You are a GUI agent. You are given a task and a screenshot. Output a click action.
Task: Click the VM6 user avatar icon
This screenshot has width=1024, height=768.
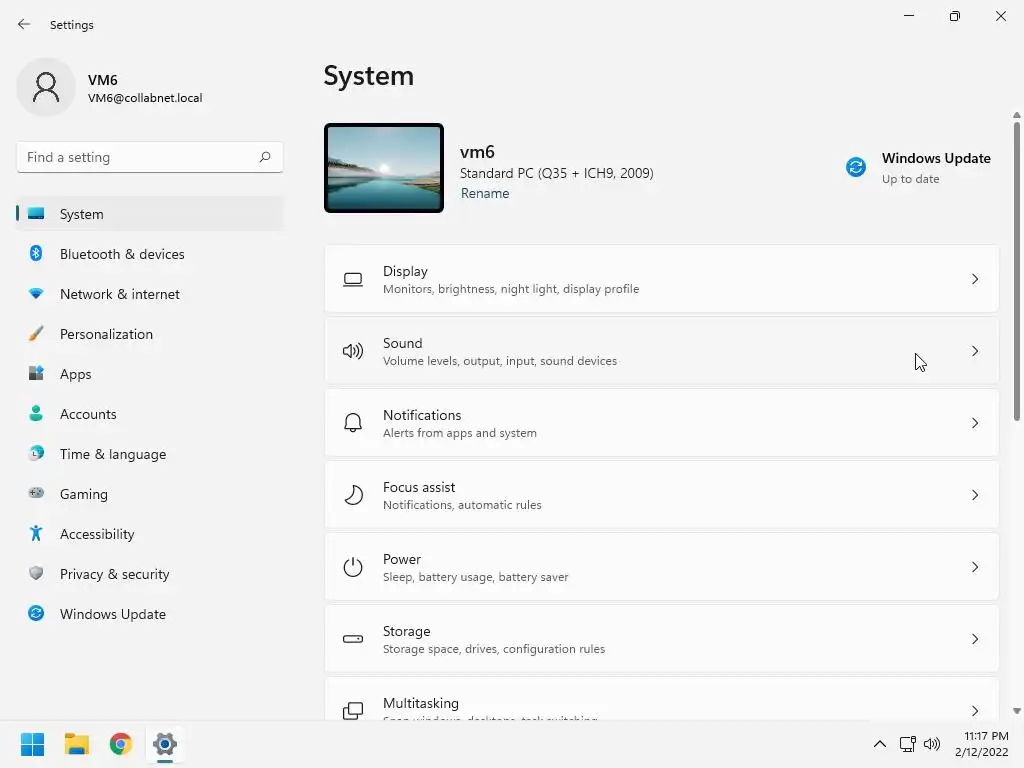[x=46, y=87]
